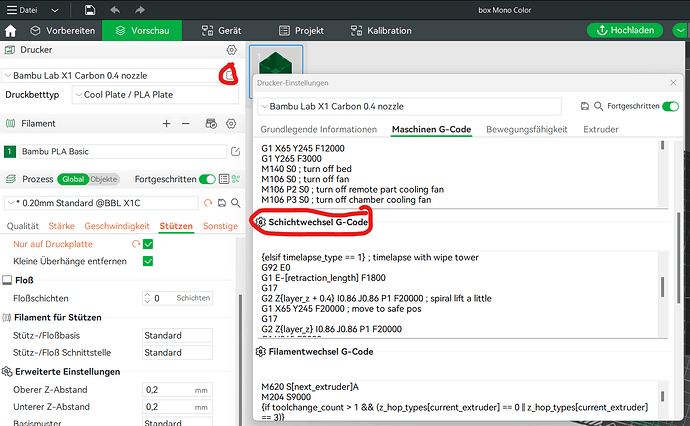Toggle the Nur auf Druckplatte checkbox
This screenshot has width=690, height=426.
pyautogui.click(x=148, y=244)
